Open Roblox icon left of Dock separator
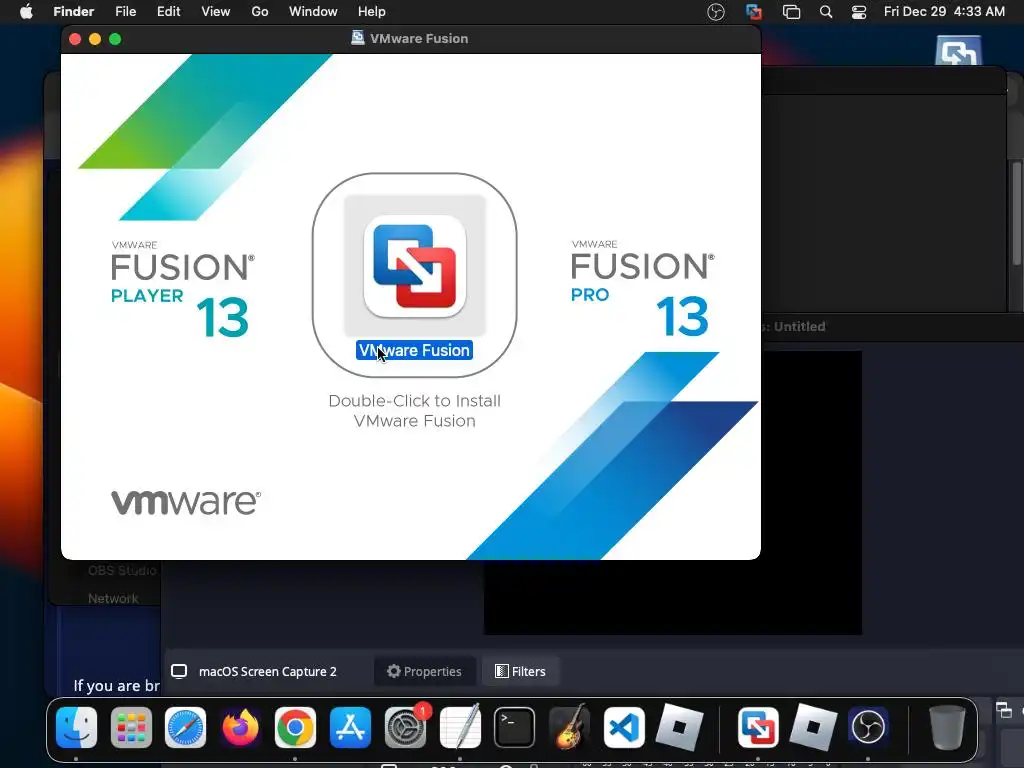This screenshot has width=1024, height=768. click(x=679, y=727)
